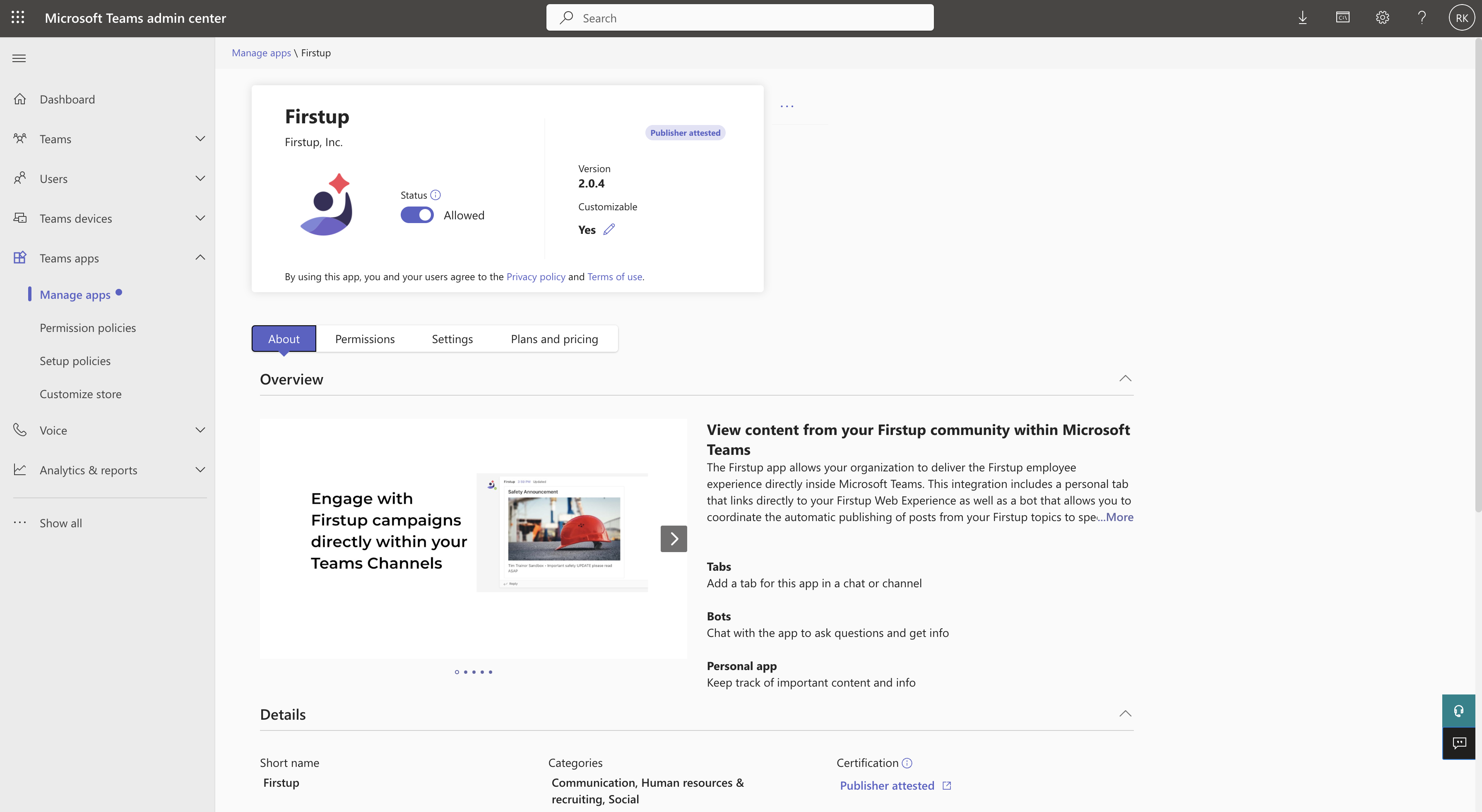The width and height of the screenshot is (1482, 812).
Task: Open the Privacy policy link
Action: pos(536,276)
